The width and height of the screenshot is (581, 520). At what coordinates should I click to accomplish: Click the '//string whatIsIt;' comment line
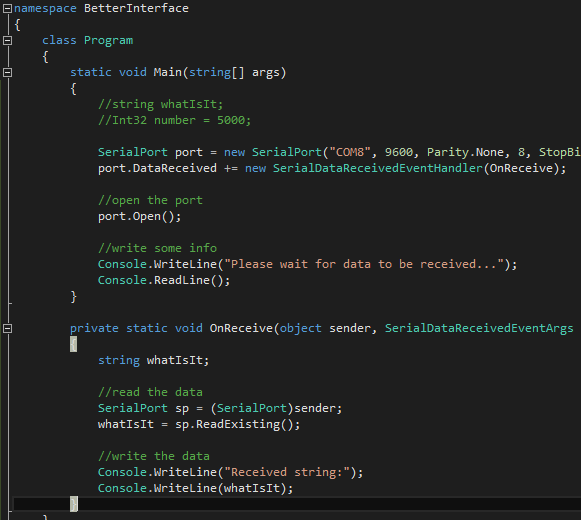pyautogui.click(x=160, y=104)
